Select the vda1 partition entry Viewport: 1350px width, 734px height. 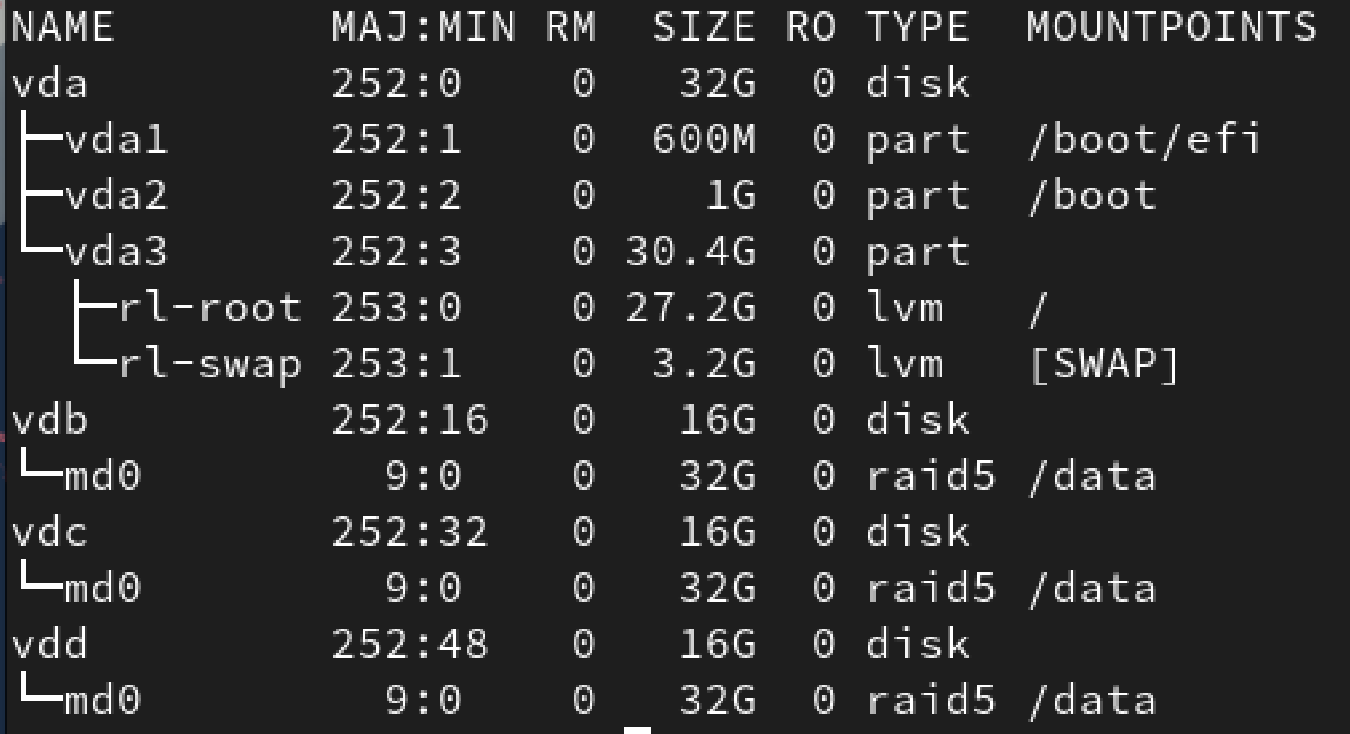click(x=115, y=140)
